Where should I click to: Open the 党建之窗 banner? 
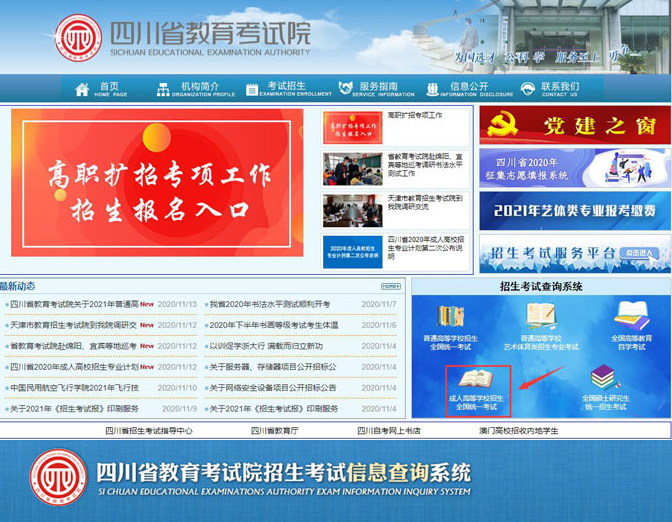[x=574, y=125]
